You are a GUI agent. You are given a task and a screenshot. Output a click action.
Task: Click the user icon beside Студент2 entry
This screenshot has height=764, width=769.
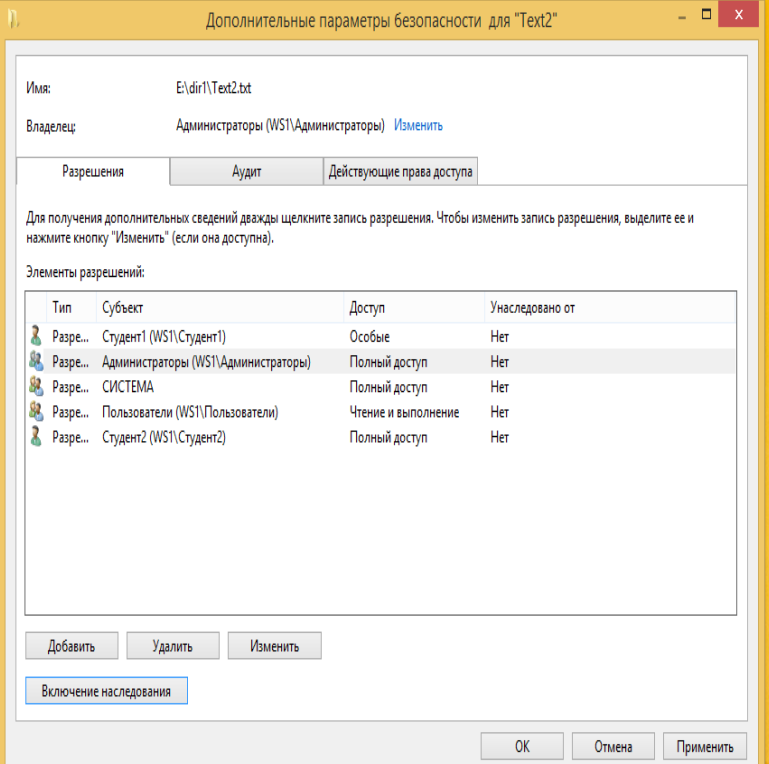(36, 437)
